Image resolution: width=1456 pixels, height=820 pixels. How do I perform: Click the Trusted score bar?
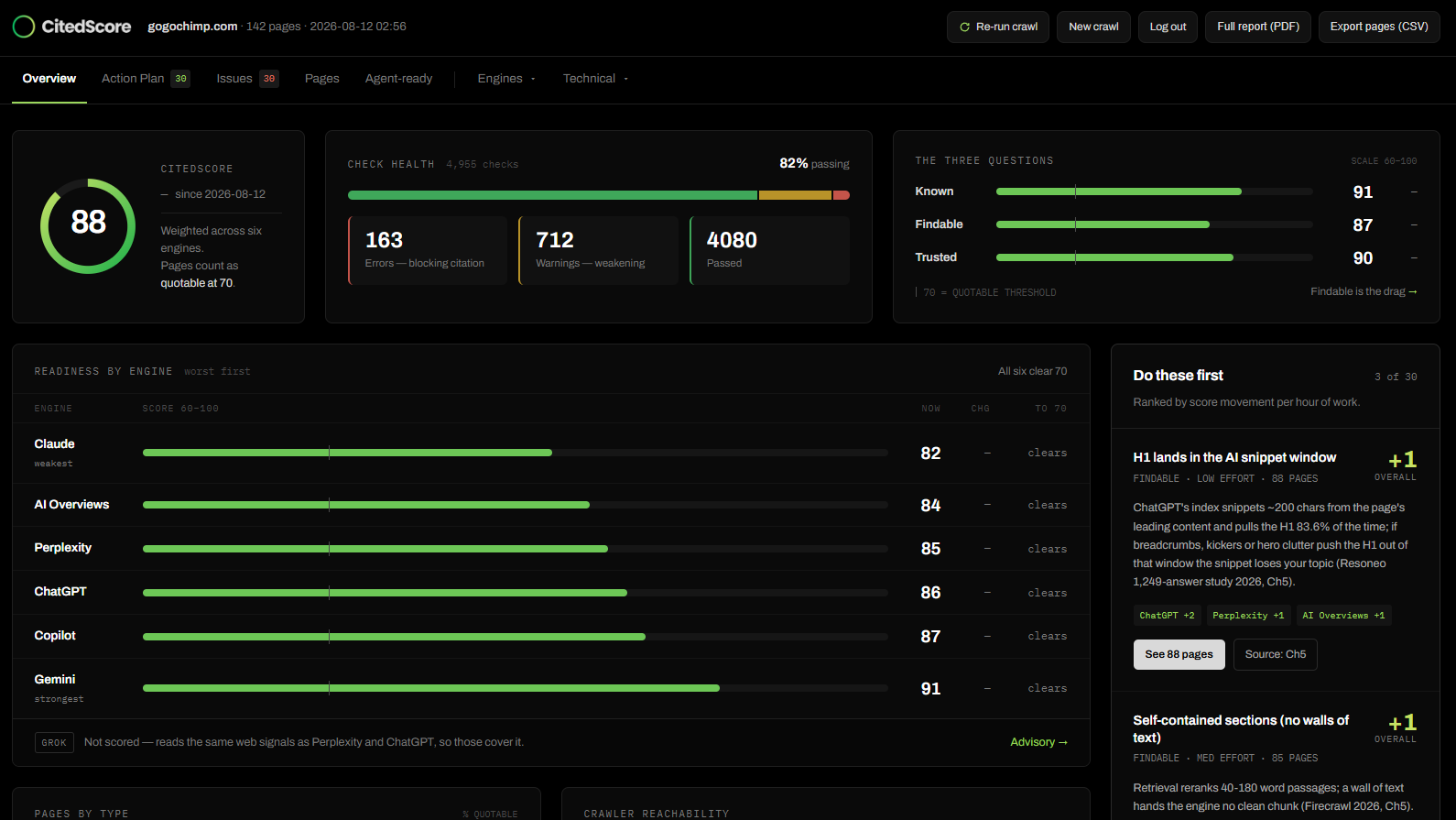(x=1154, y=257)
